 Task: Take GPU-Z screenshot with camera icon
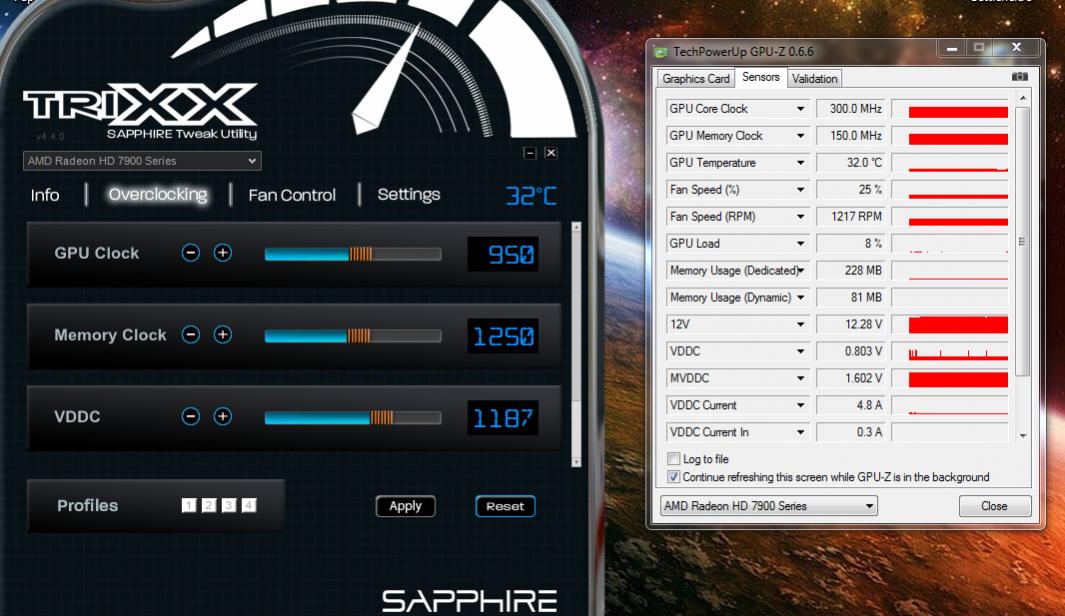1019,77
